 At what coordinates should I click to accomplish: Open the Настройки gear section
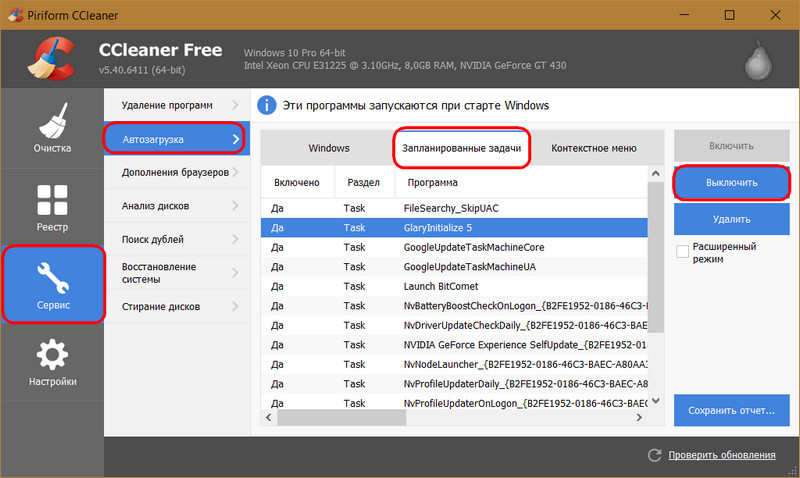[x=52, y=362]
